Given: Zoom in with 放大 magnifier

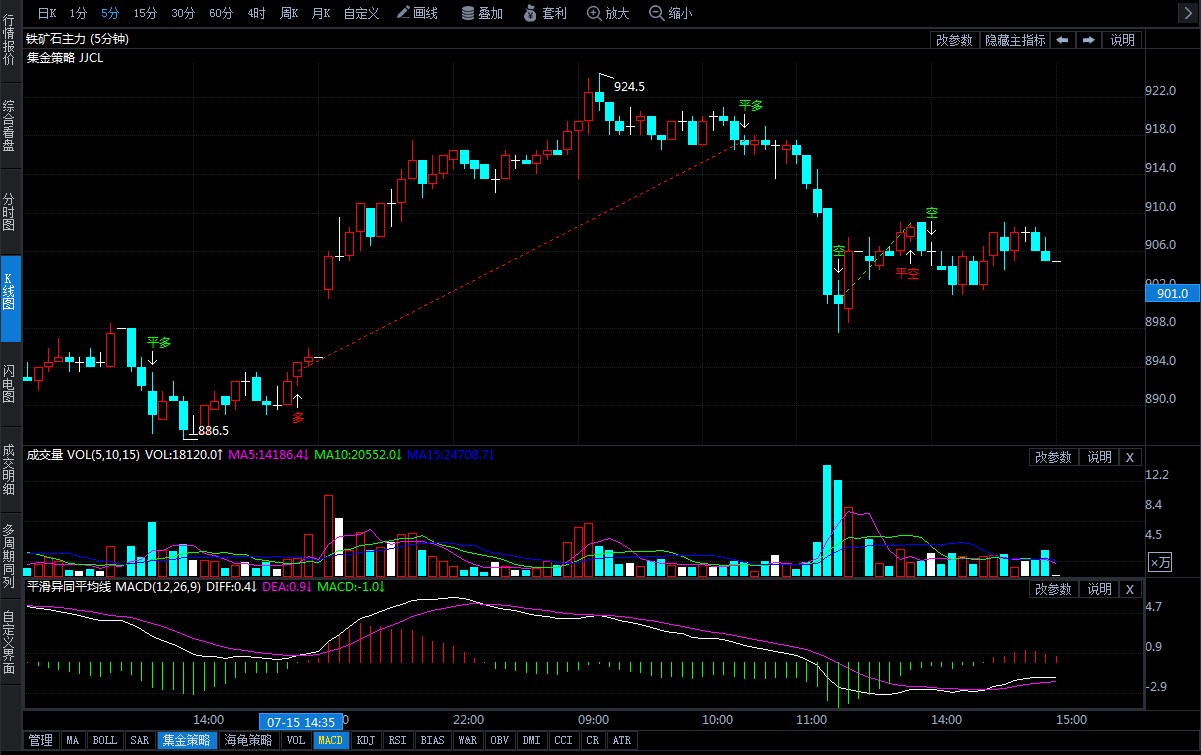Looking at the screenshot, I should (x=608, y=13).
